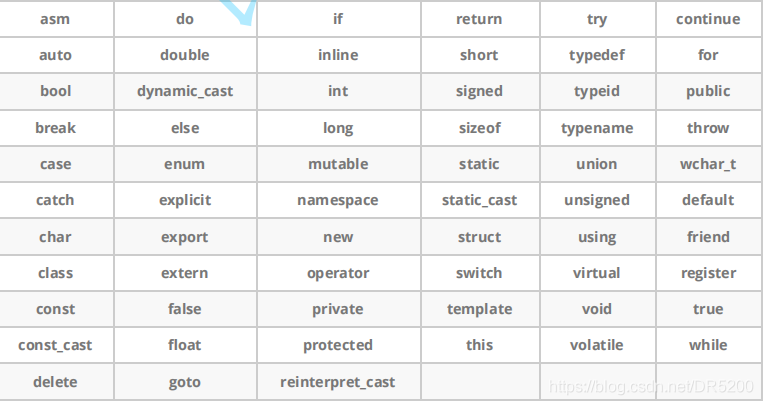Click the 'const_cast' keyword cell

[x=55, y=345]
